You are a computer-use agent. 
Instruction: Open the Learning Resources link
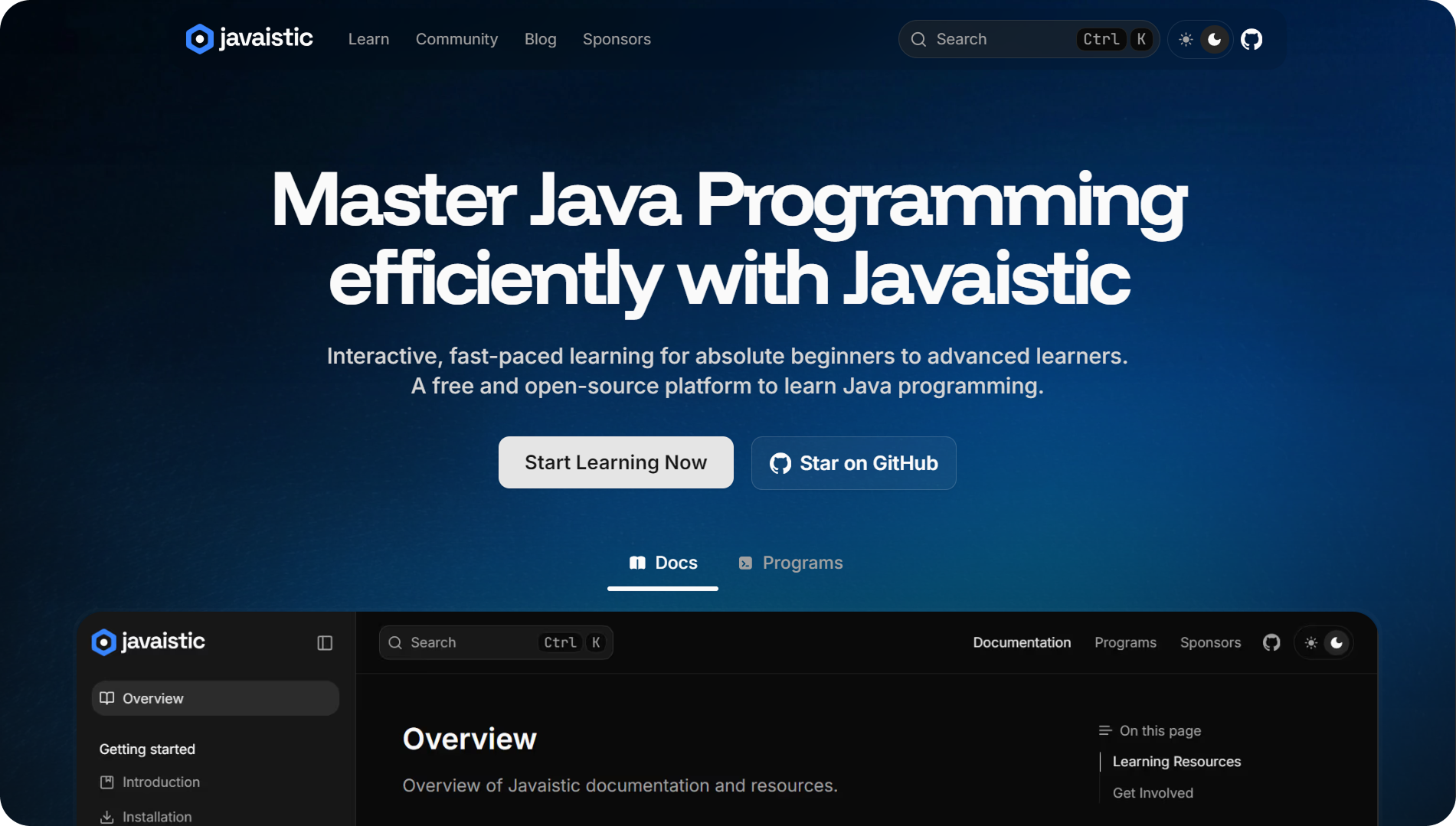pyautogui.click(x=1176, y=761)
